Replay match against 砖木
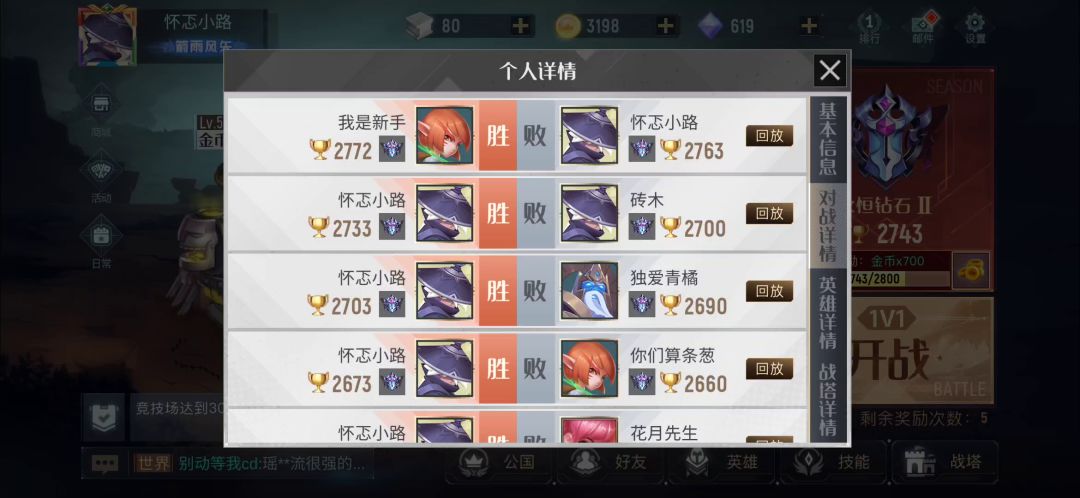Image resolution: width=1080 pixels, height=498 pixels. coord(769,214)
